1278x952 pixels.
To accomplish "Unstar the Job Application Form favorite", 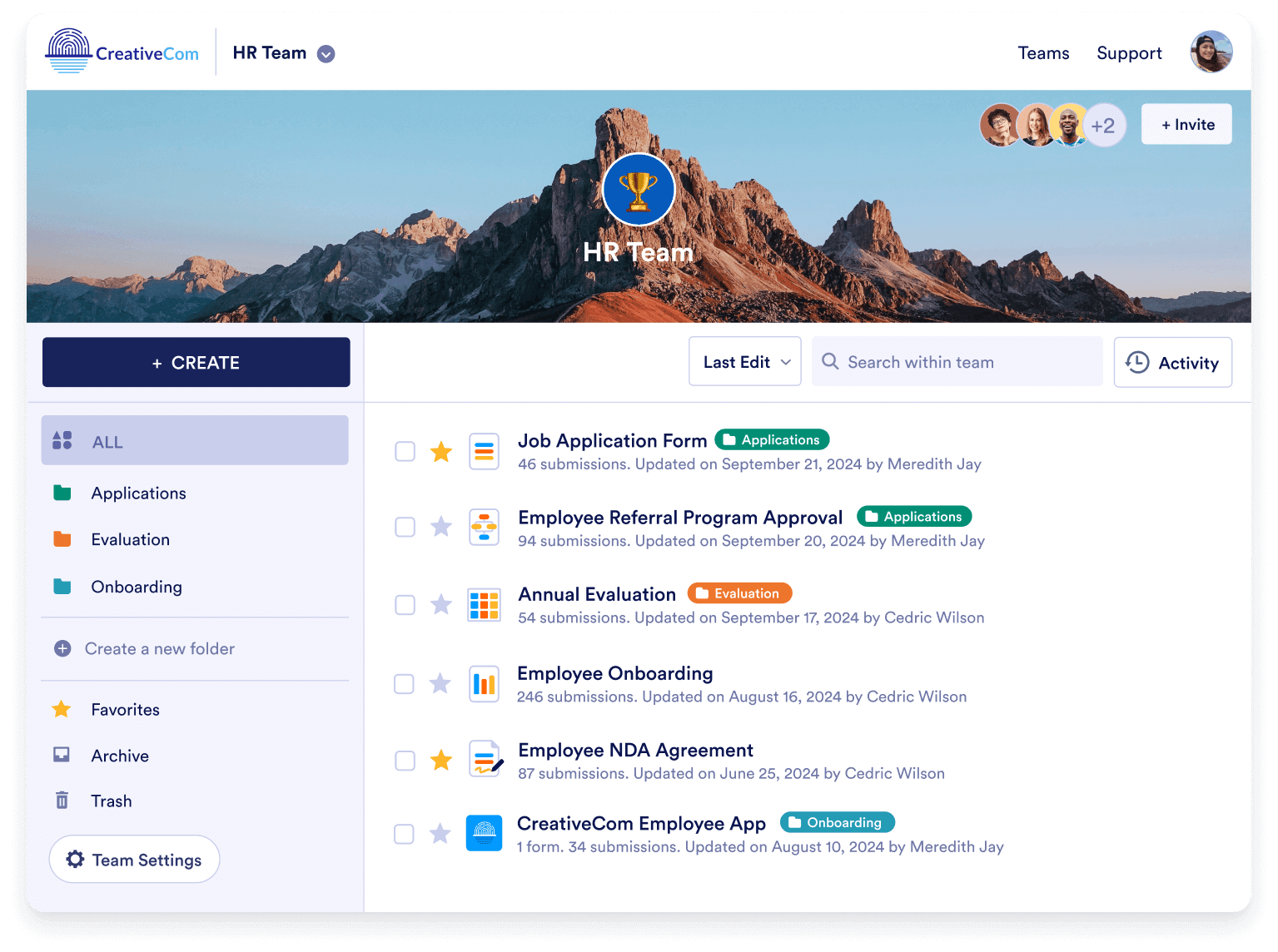I will (441, 452).
